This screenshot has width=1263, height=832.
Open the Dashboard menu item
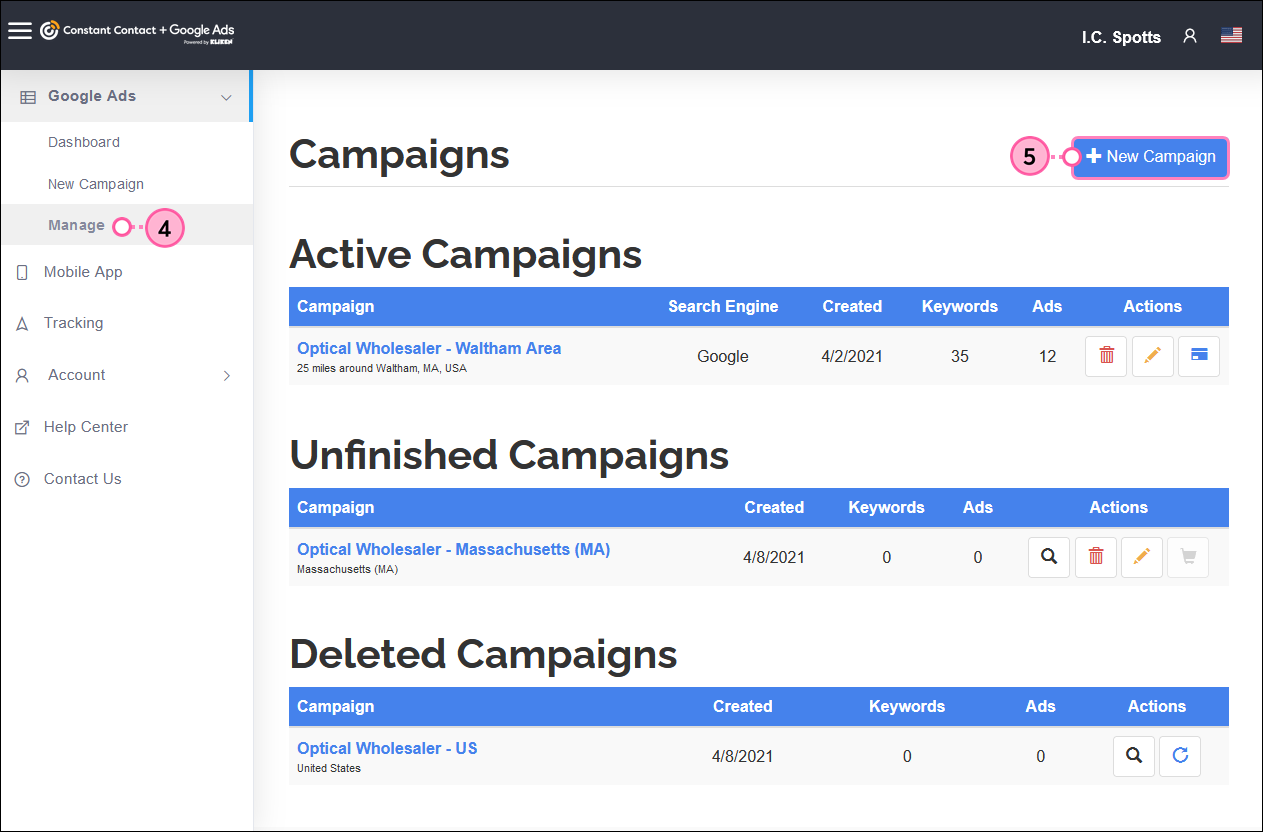tap(84, 142)
